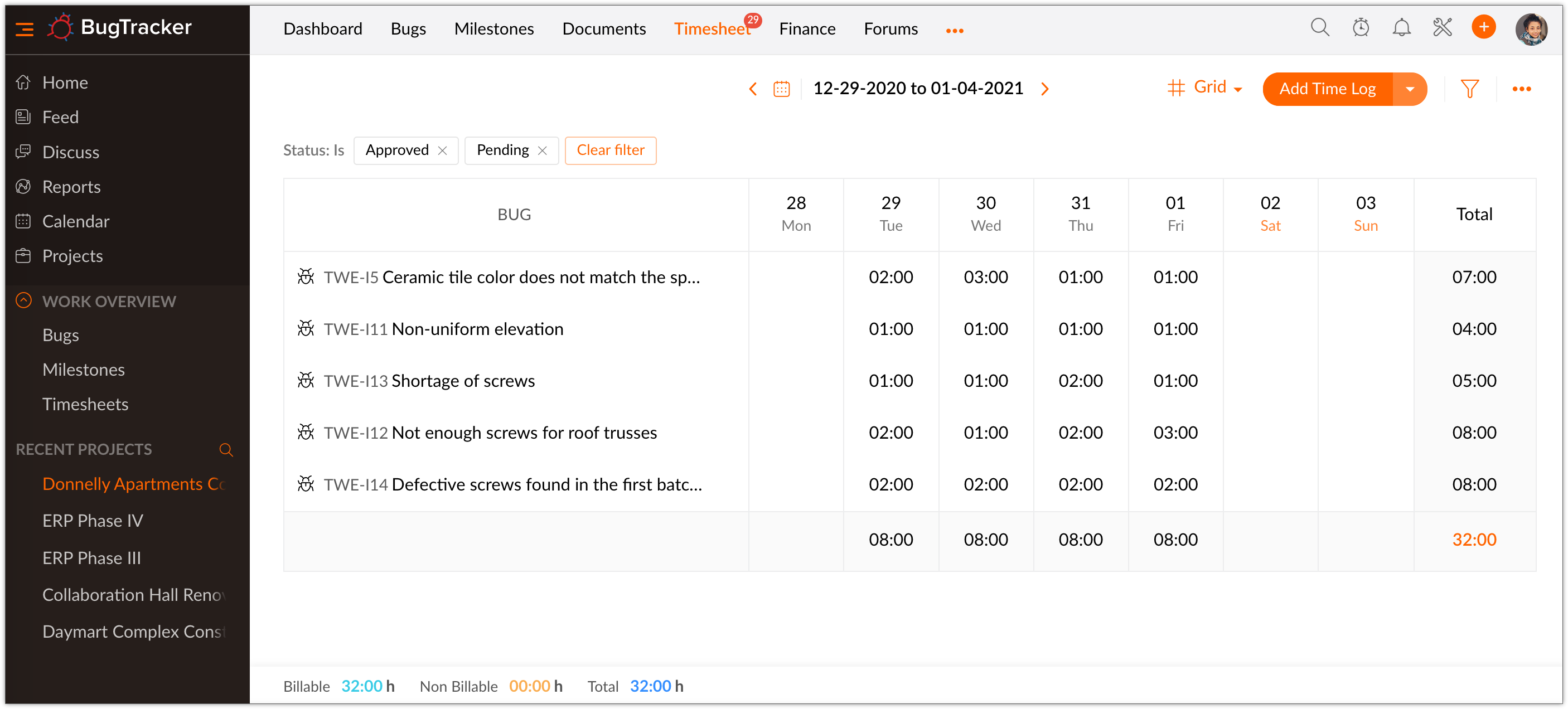Open more navigation tabs ellipsis
Viewport: 1568px width, 709px height.
point(954,31)
